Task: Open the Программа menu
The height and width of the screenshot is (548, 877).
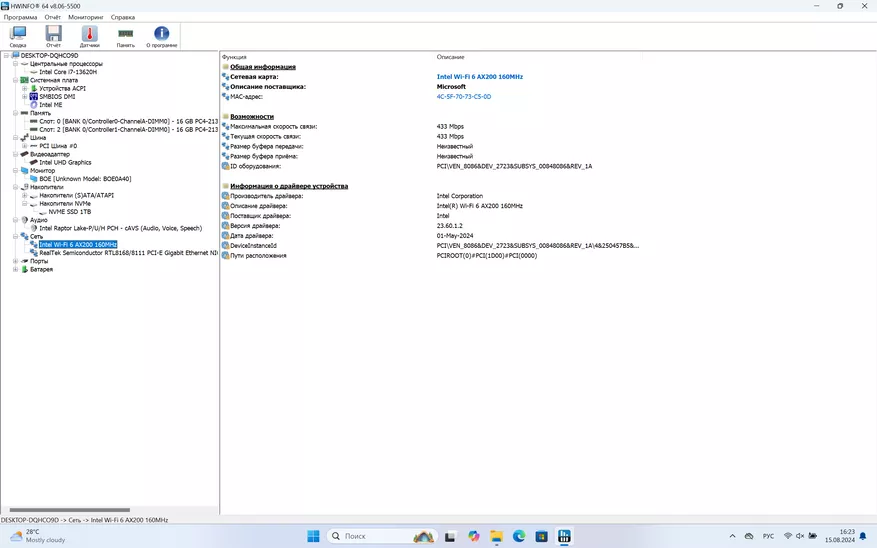Action: pos(20,17)
